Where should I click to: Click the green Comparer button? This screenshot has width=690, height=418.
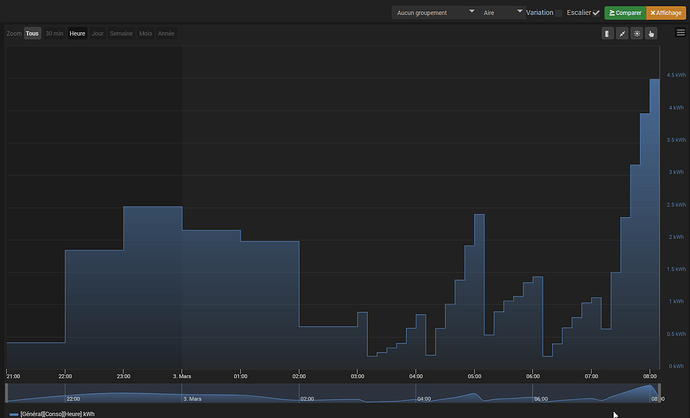tap(624, 13)
